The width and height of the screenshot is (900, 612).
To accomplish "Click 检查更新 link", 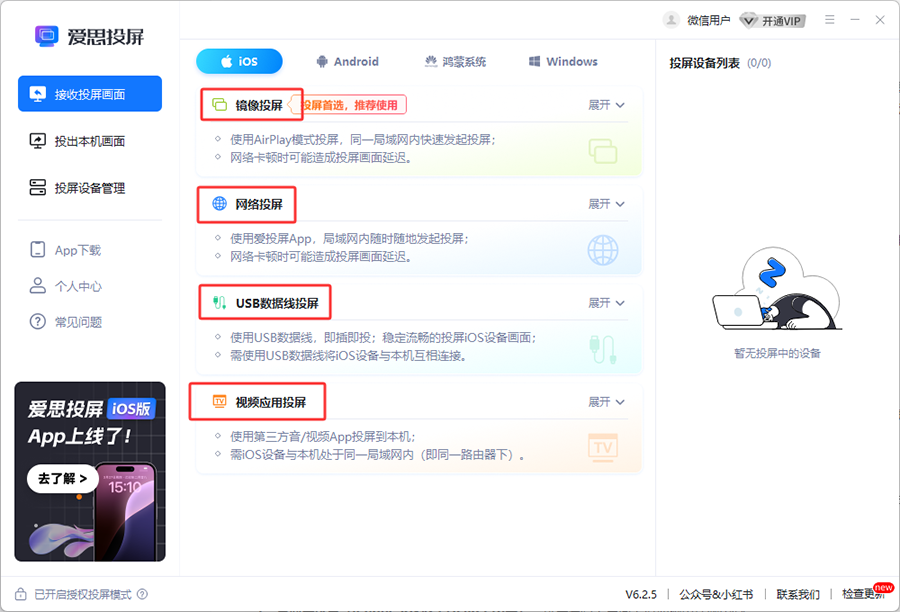I will tap(863, 594).
